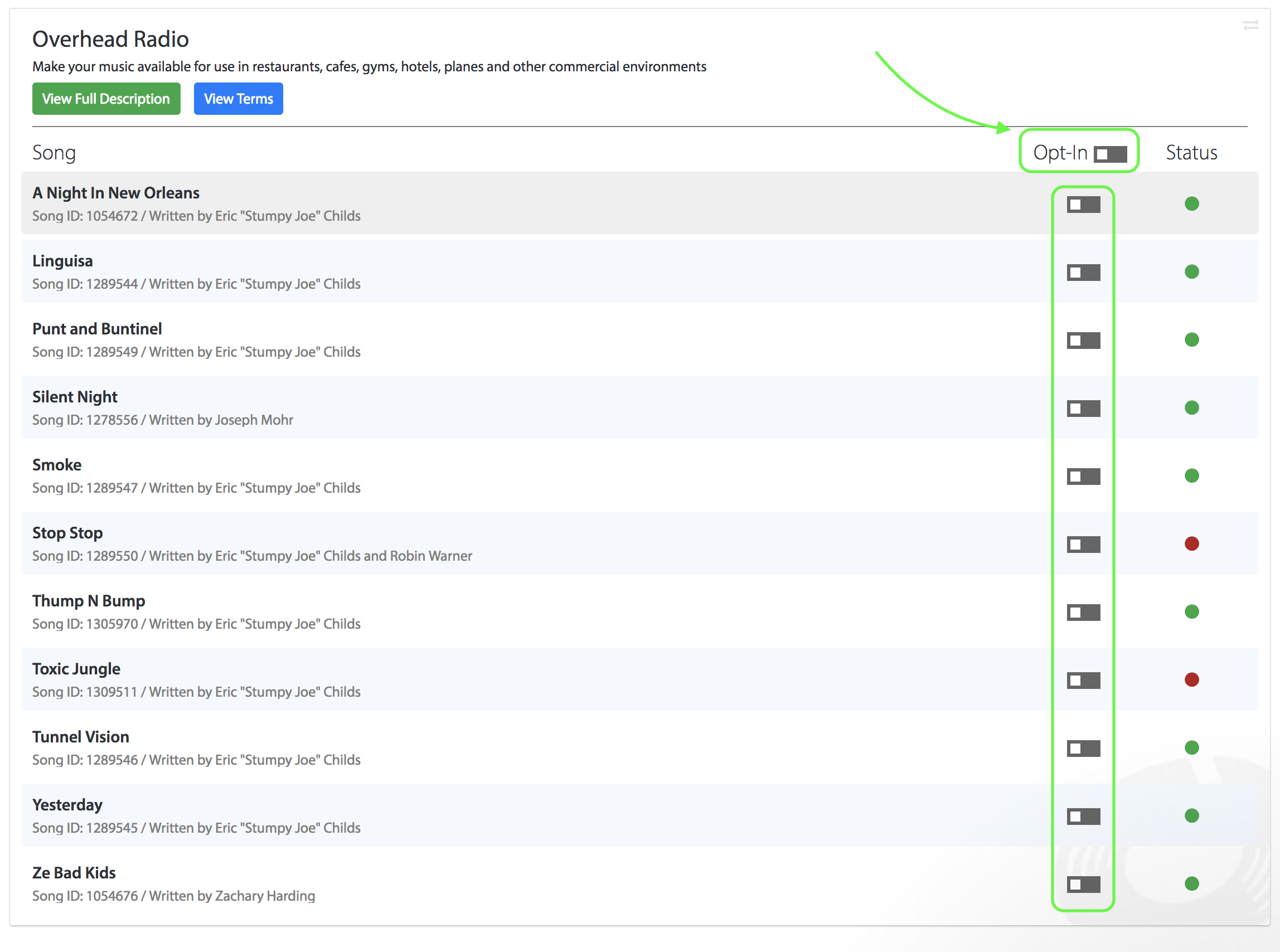
Task: Click green status dot for Ze Bad Kids
Action: pyautogui.click(x=1191, y=883)
